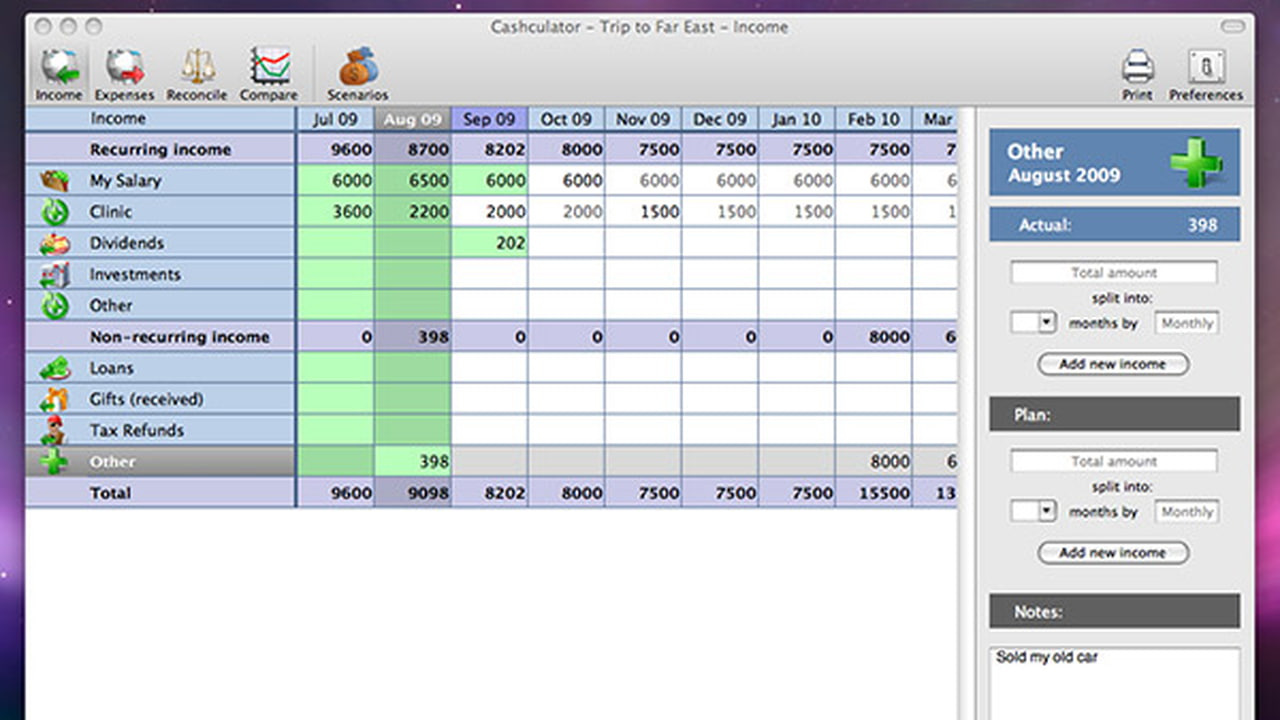Click Clinic 3600 cell for Jul 09
This screenshot has height=720, width=1280.
coord(335,212)
